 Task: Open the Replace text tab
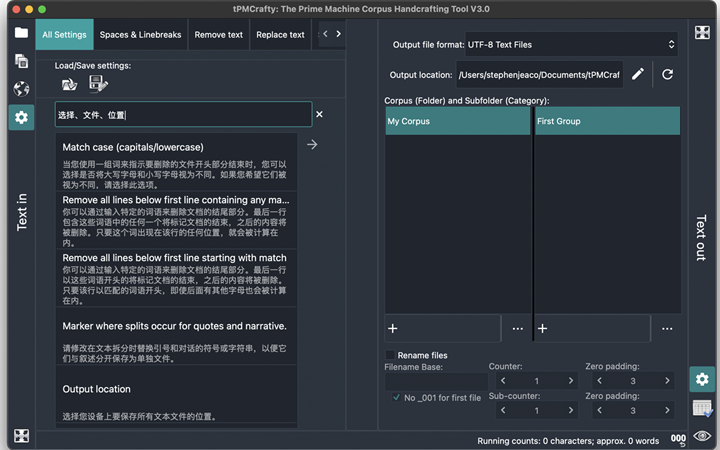click(280, 34)
